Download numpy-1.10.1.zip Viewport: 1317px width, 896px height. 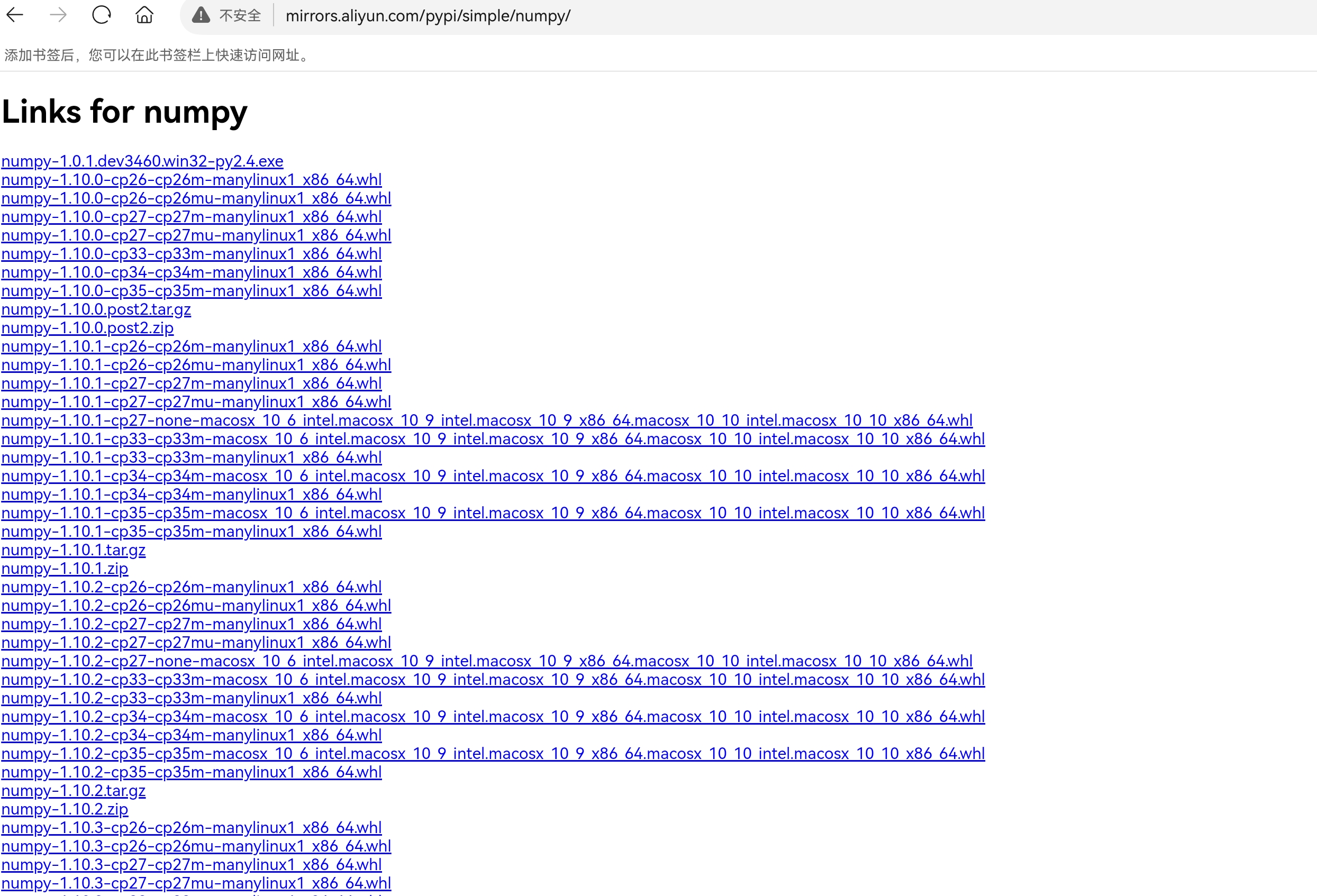click(65, 569)
